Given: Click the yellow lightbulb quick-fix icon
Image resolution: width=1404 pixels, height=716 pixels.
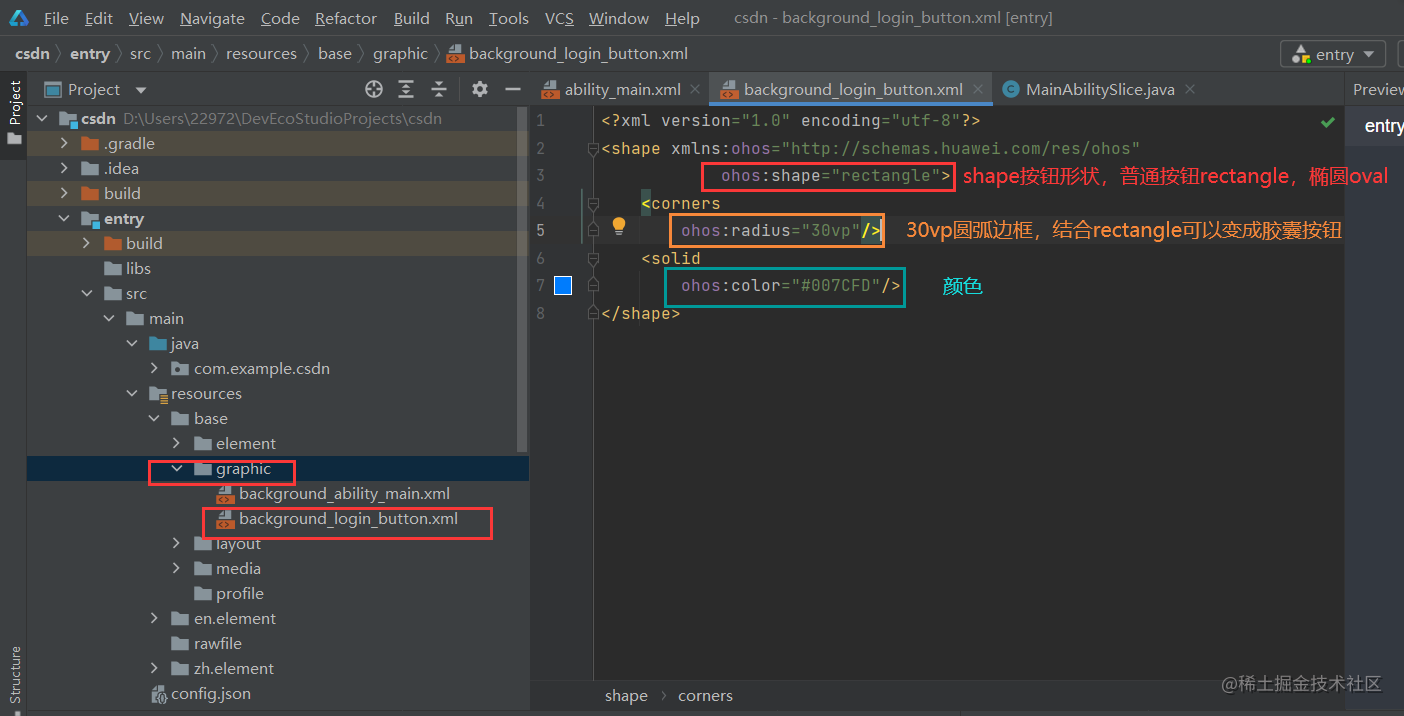Looking at the screenshot, I should 619,226.
